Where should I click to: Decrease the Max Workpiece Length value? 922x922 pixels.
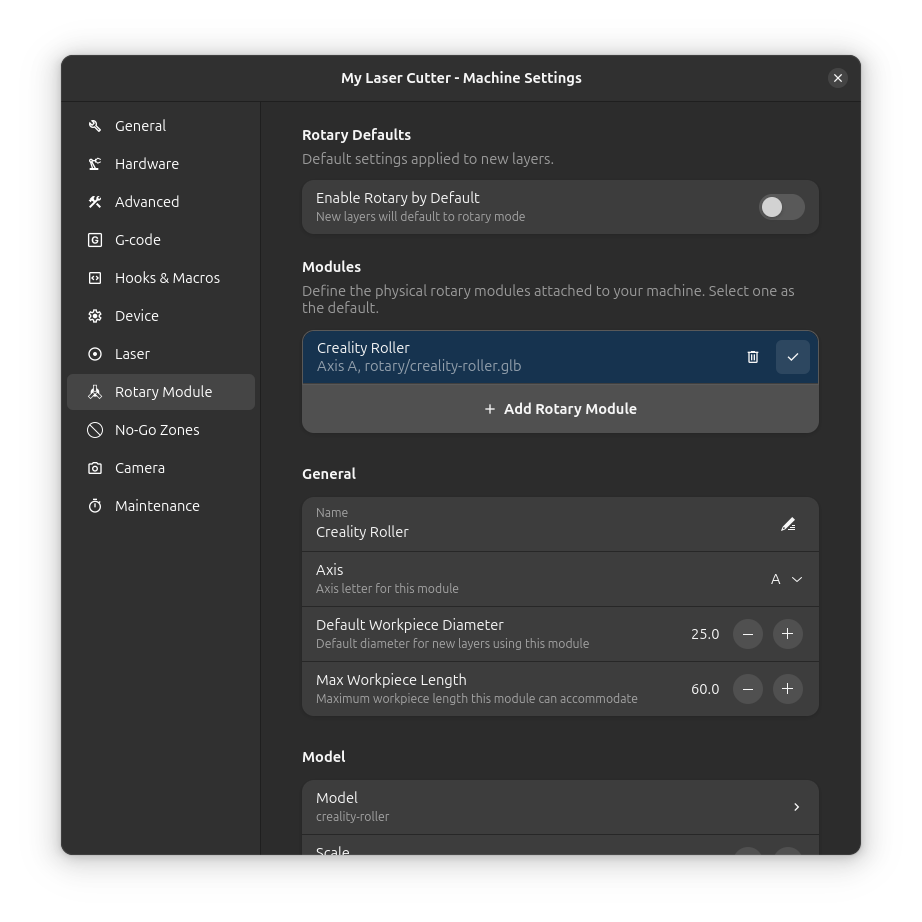[748, 689]
